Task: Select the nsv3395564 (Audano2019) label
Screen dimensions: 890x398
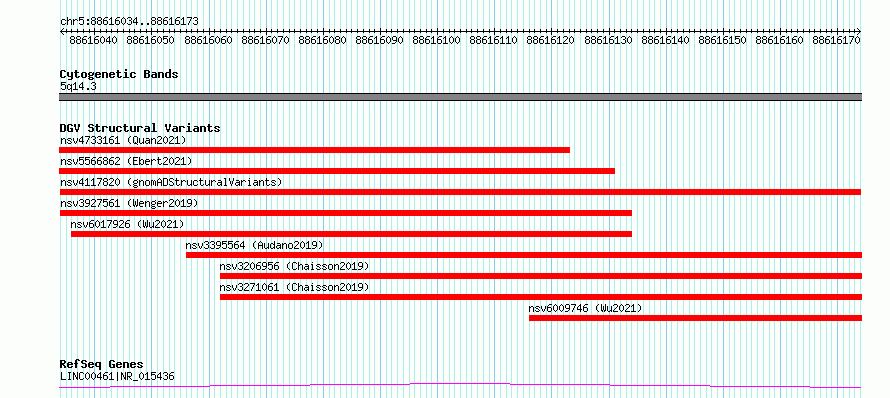Action: [254, 245]
